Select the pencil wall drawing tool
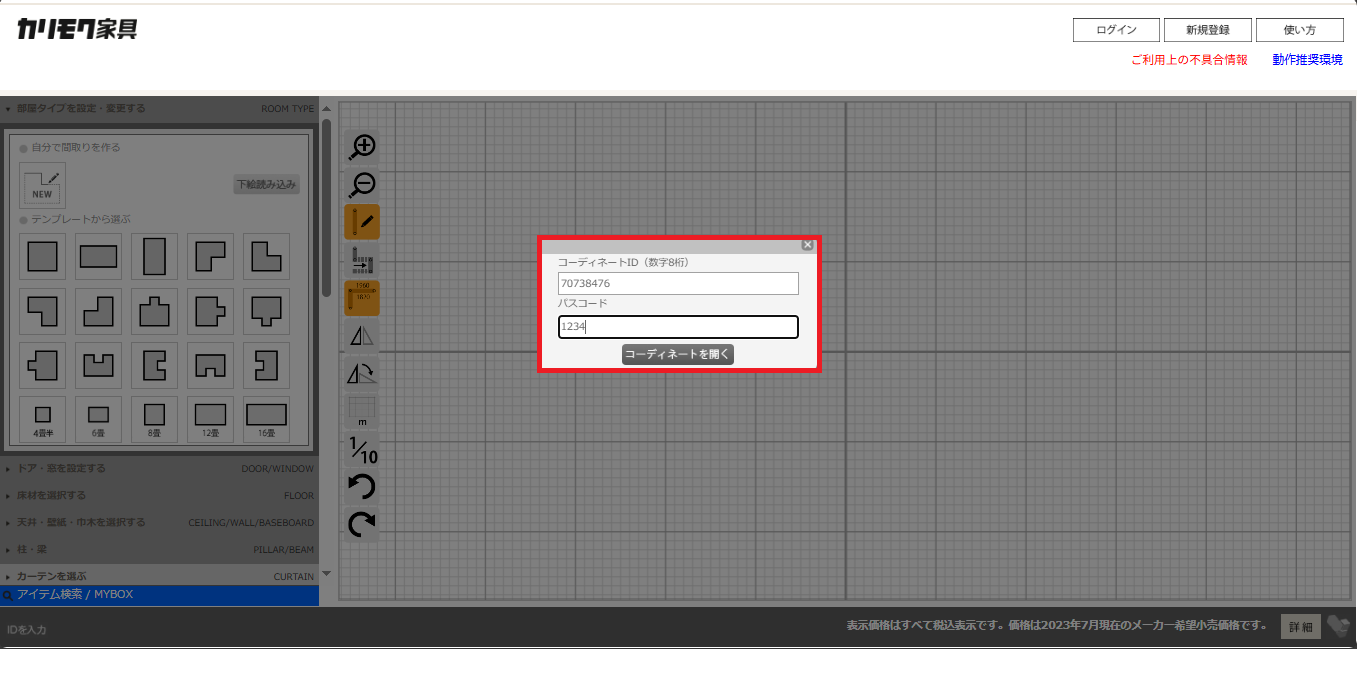1362x698 pixels. coord(362,222)
